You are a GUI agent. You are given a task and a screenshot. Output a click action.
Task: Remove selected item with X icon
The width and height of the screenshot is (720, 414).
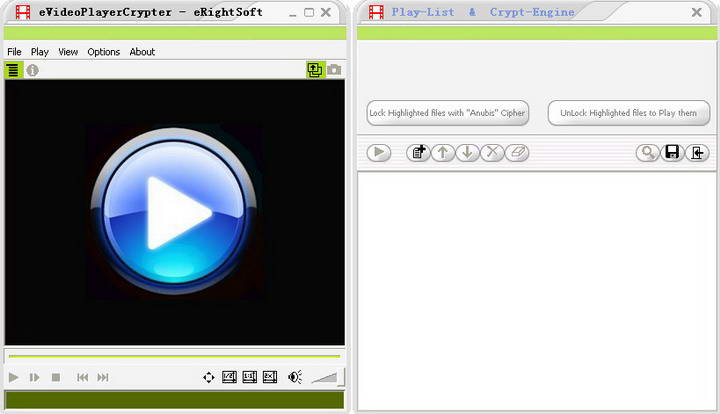(x=492, y=152)
